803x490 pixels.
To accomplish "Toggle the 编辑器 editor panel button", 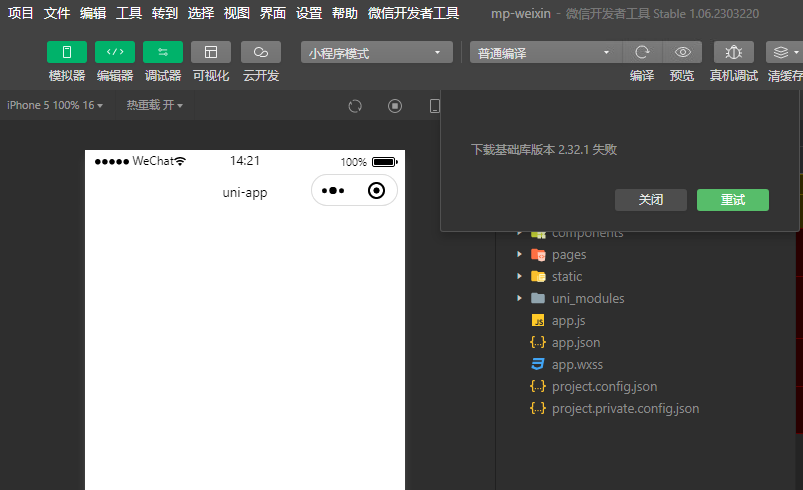I will click(115, 52).
